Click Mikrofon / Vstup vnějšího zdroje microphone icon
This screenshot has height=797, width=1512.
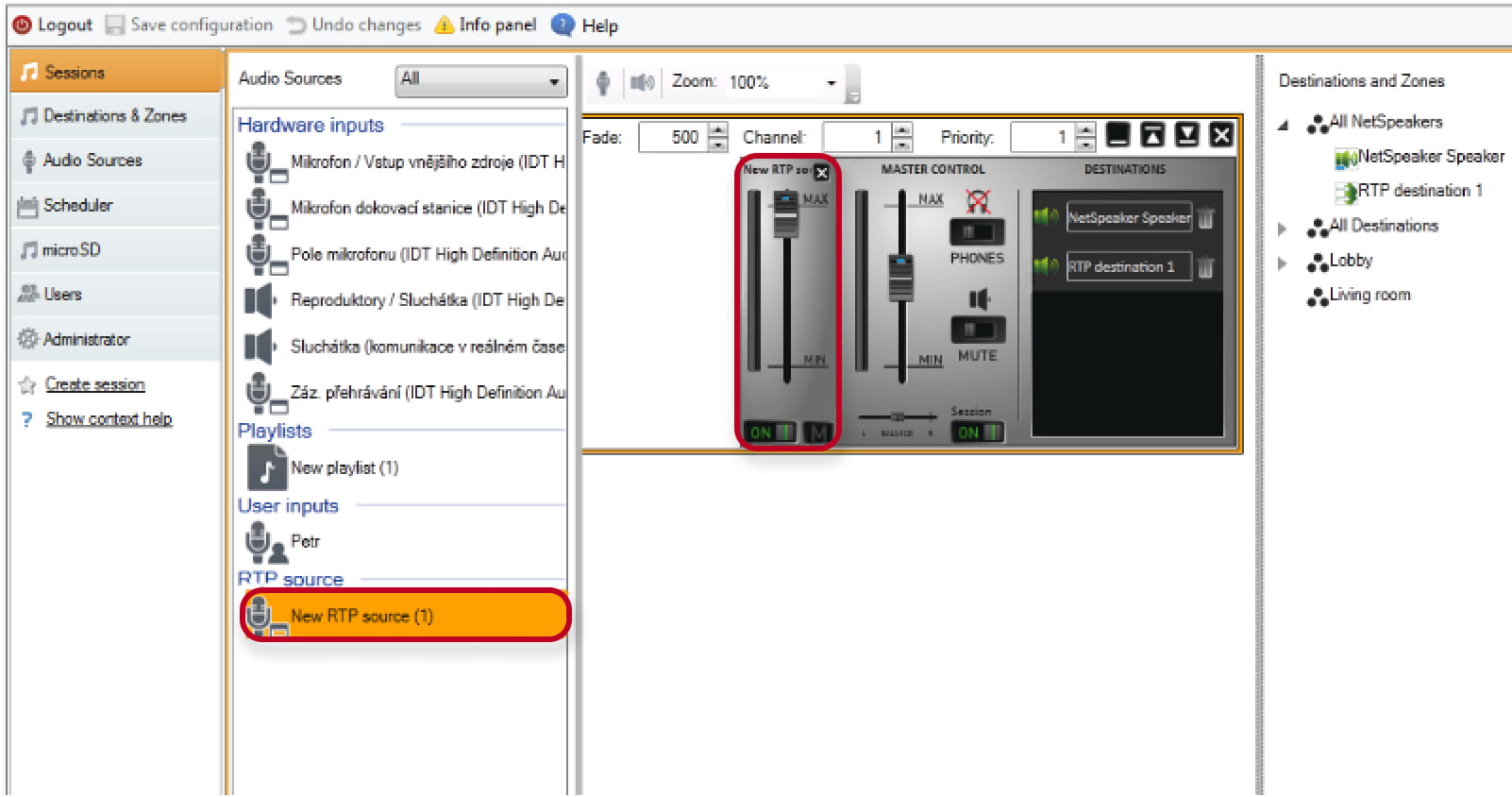pos(265,162)
